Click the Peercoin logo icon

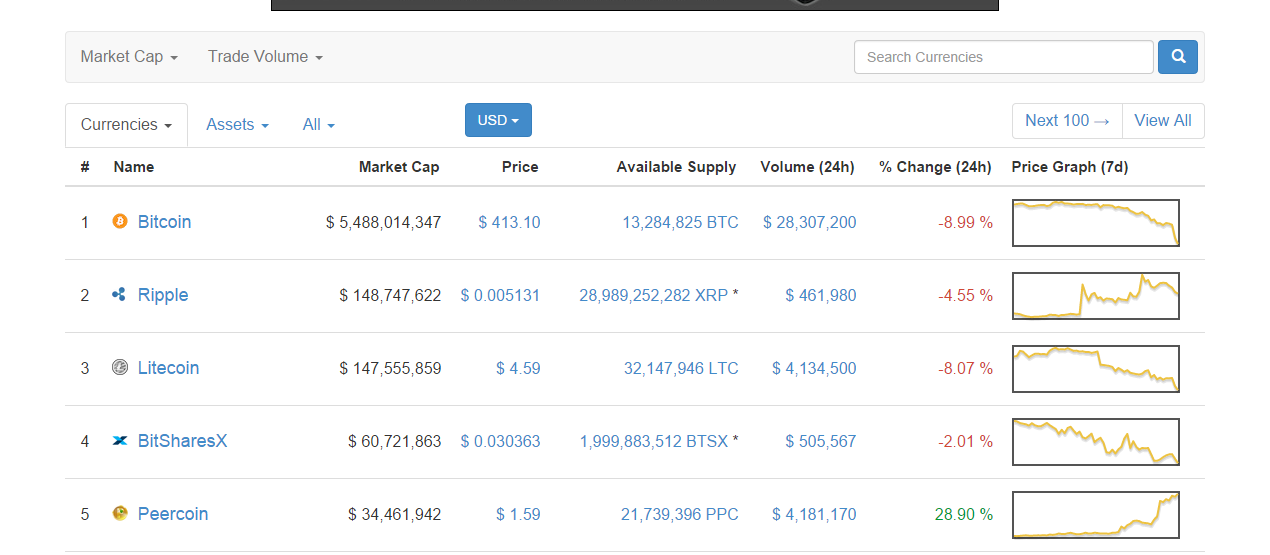click(x=120, y=513)
